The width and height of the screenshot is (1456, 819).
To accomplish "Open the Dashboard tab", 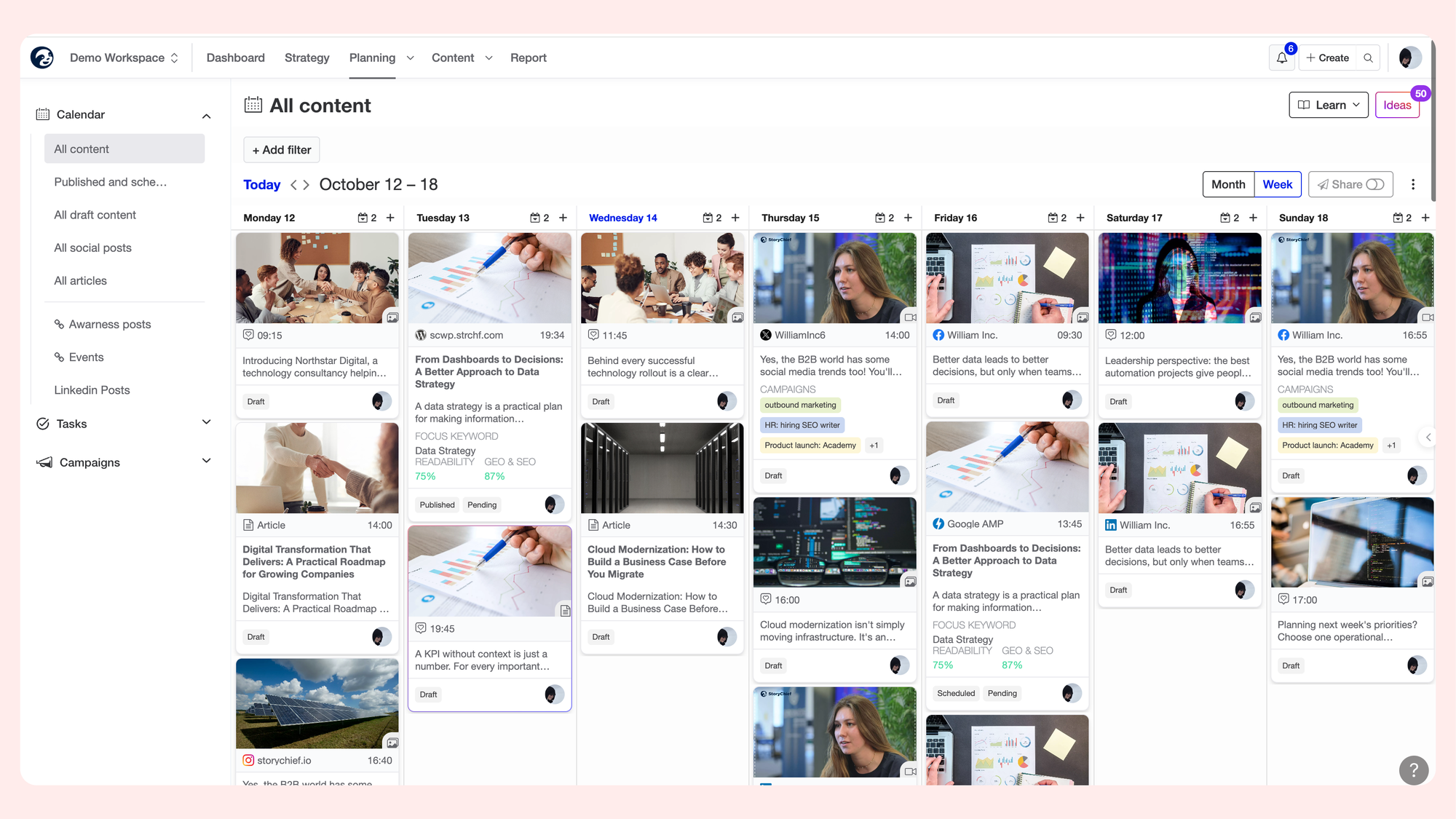I will pos(235,58).
